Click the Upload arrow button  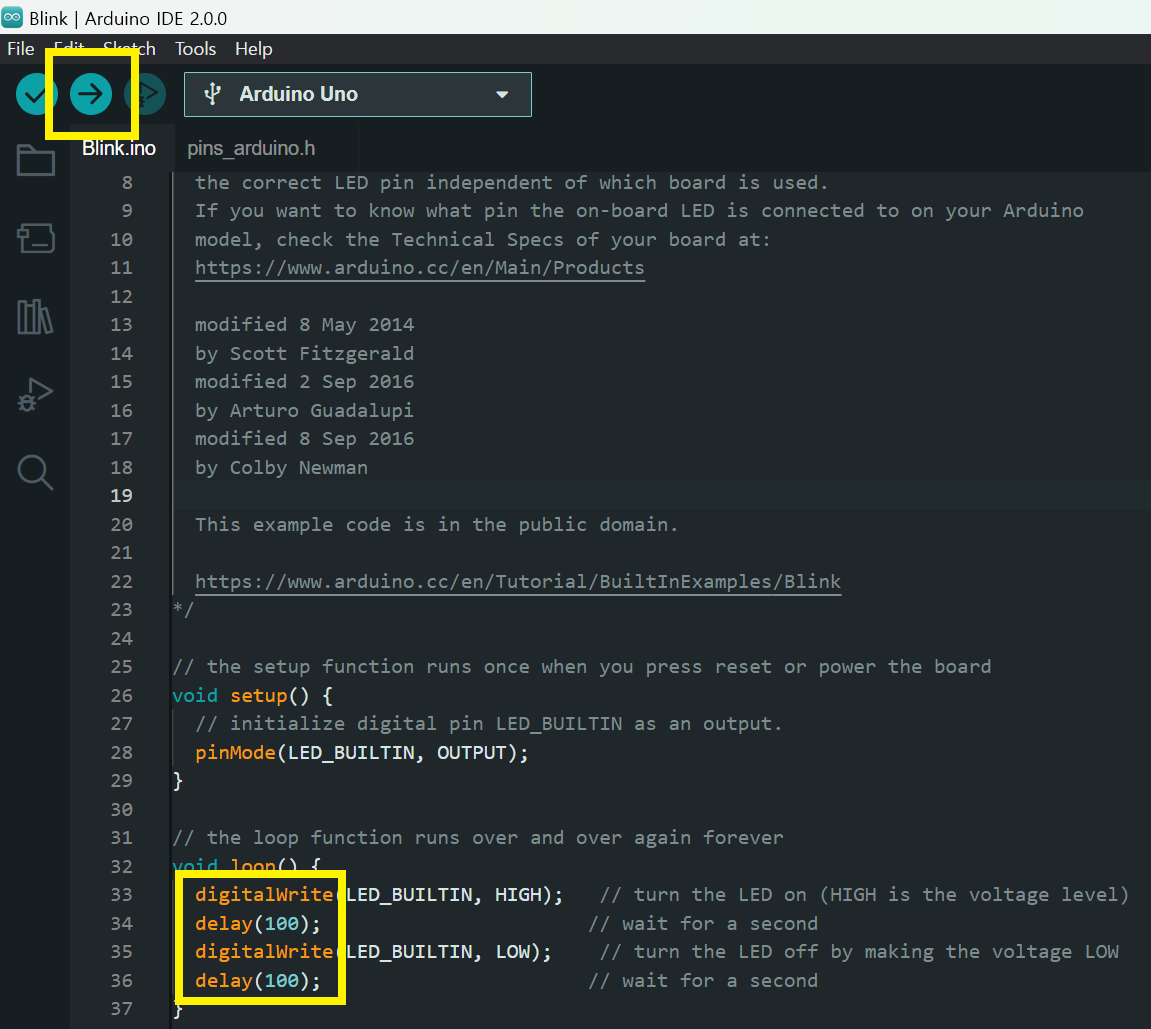[x=91, y=94]
